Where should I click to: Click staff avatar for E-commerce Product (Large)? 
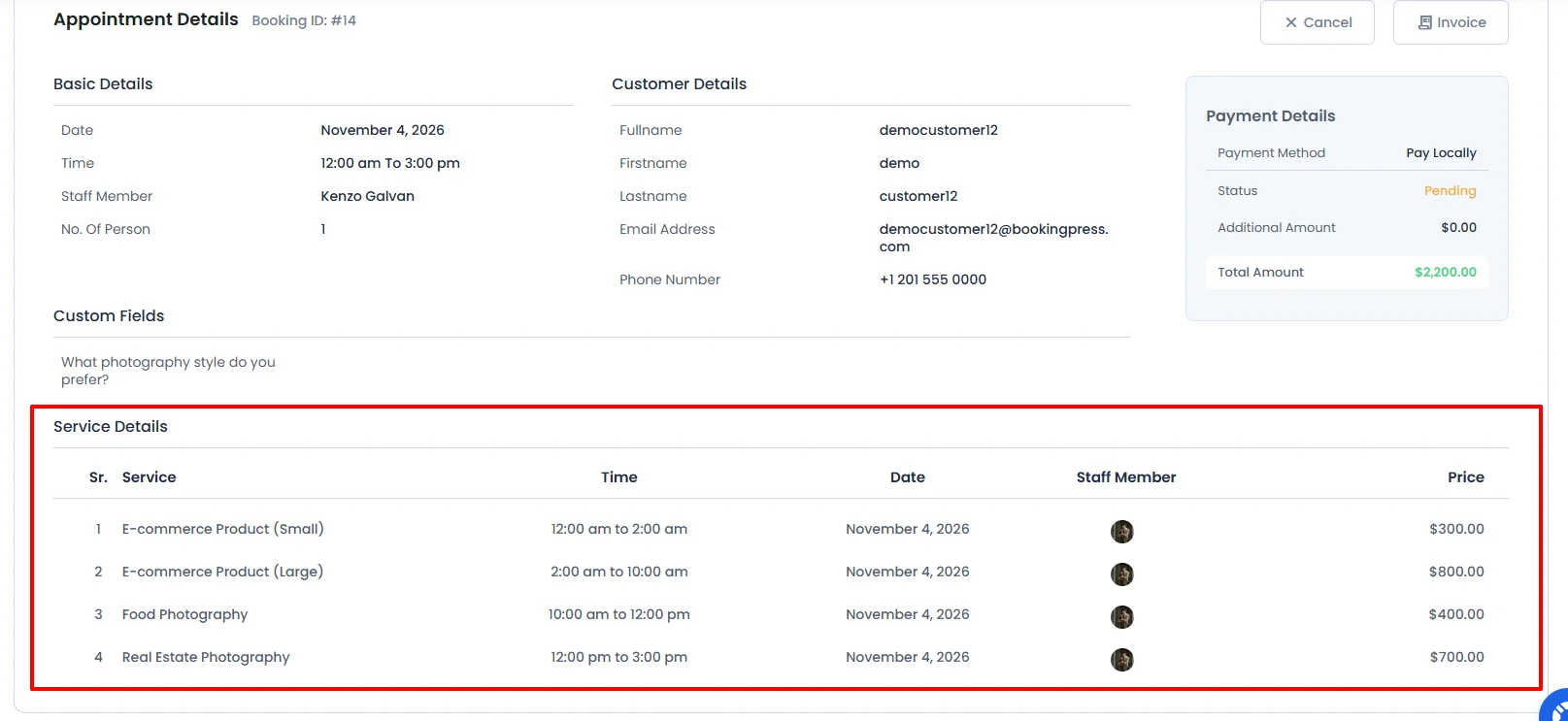click(1122, 574)
